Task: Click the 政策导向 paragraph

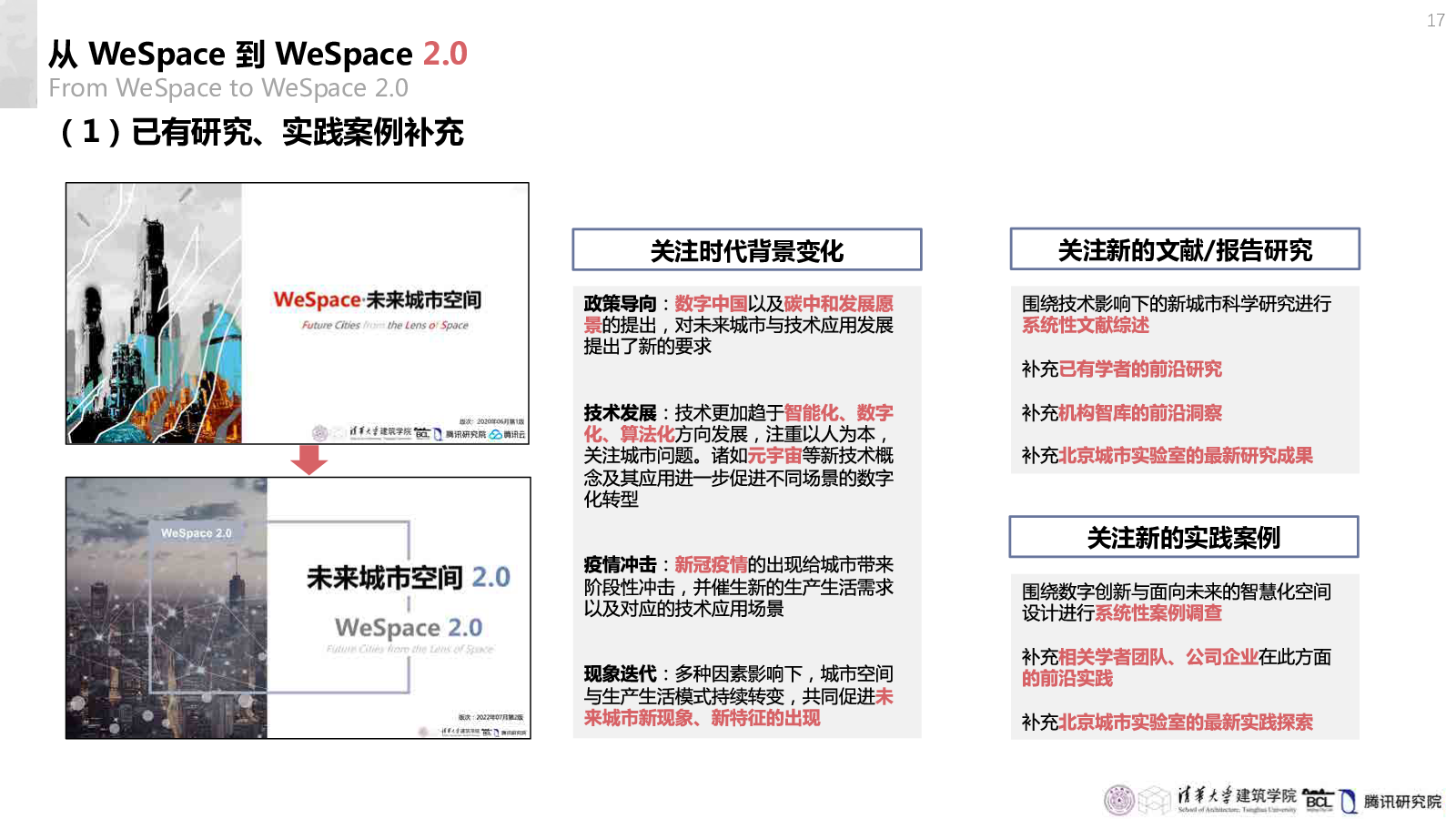Action: pyautogui.click(x=739, y=325)
